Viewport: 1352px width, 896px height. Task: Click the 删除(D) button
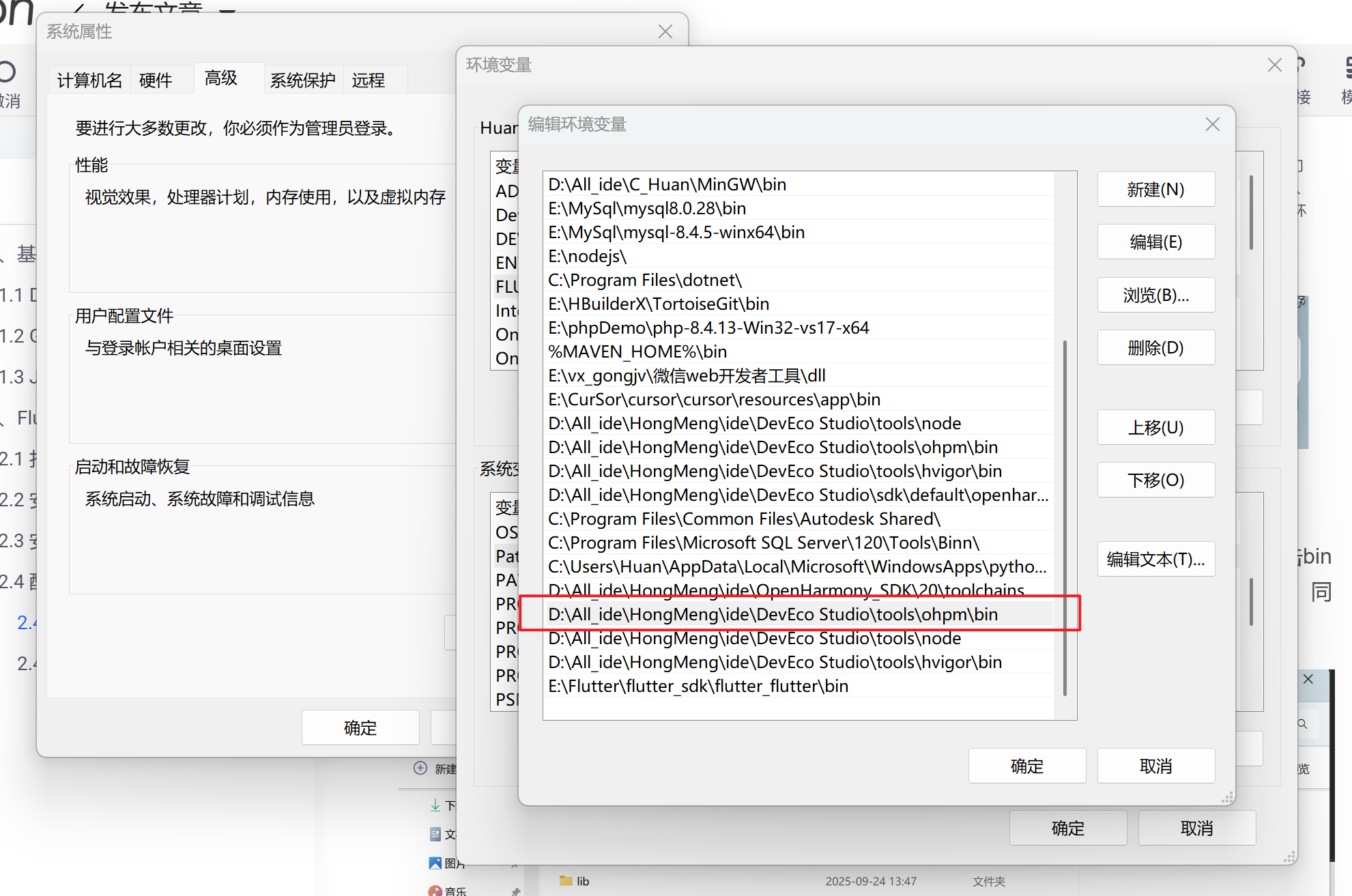pos(1155,348)
